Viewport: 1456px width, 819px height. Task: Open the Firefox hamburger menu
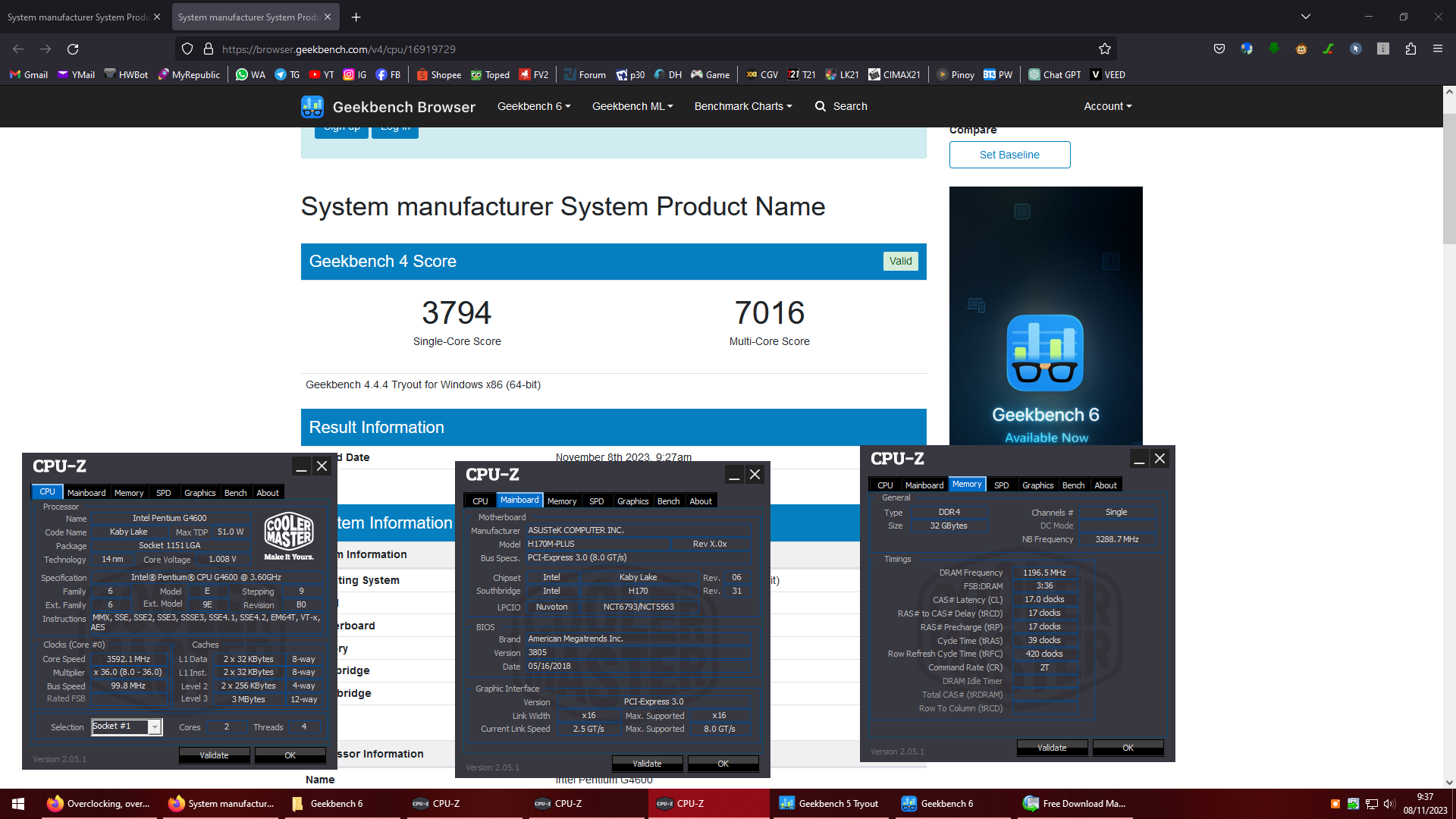1438,49
